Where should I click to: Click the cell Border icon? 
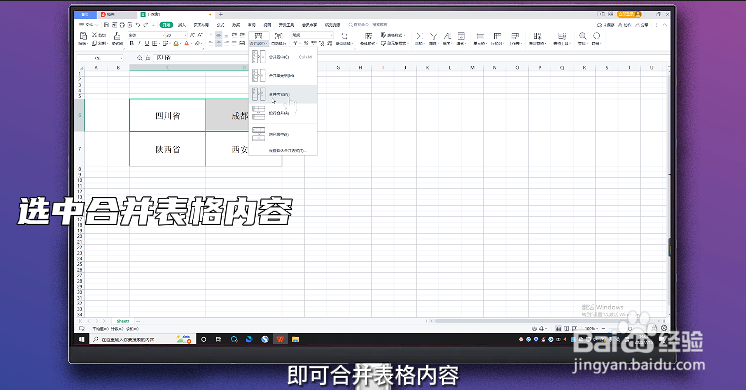154,44
